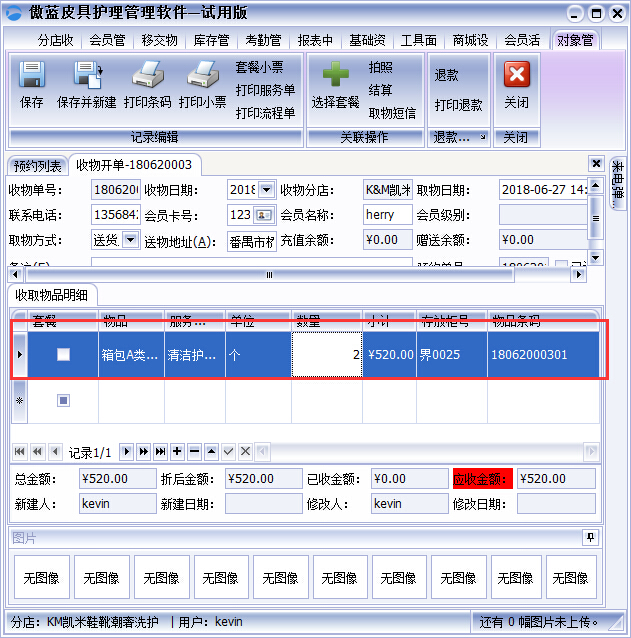
Task: Click the 打印条码 barcode printer icon
Action: (x=148, y=76)
